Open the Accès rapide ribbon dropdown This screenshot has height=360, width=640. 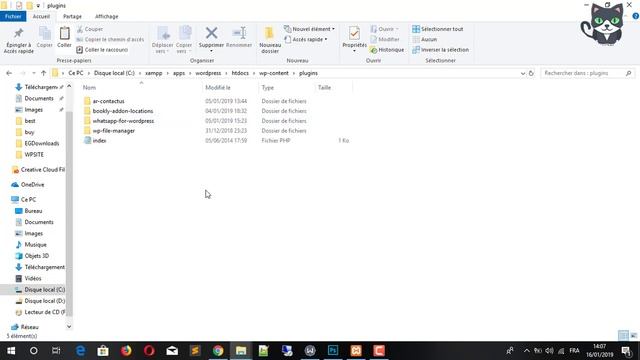306,39
